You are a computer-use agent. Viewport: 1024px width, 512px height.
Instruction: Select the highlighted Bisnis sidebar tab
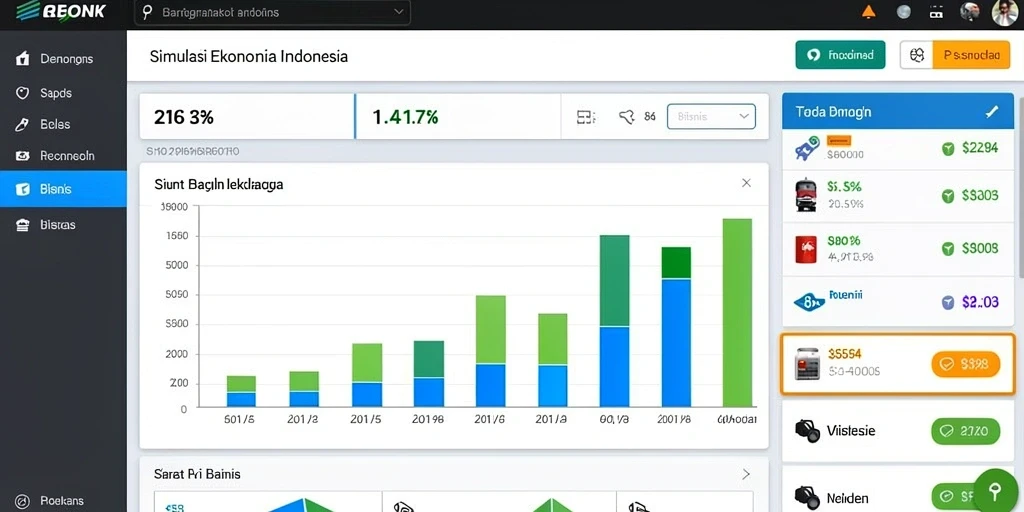63,189
